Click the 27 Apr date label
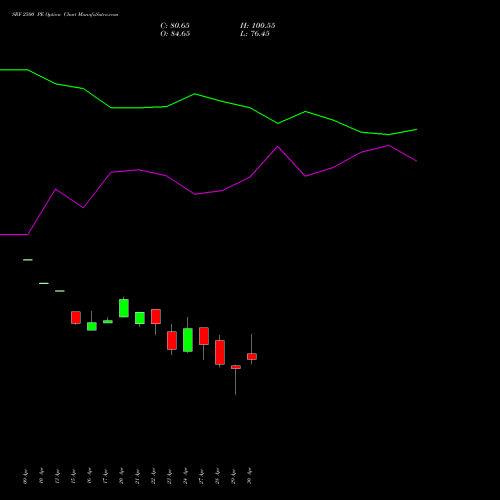500x500 pixels. coord(201,476)
